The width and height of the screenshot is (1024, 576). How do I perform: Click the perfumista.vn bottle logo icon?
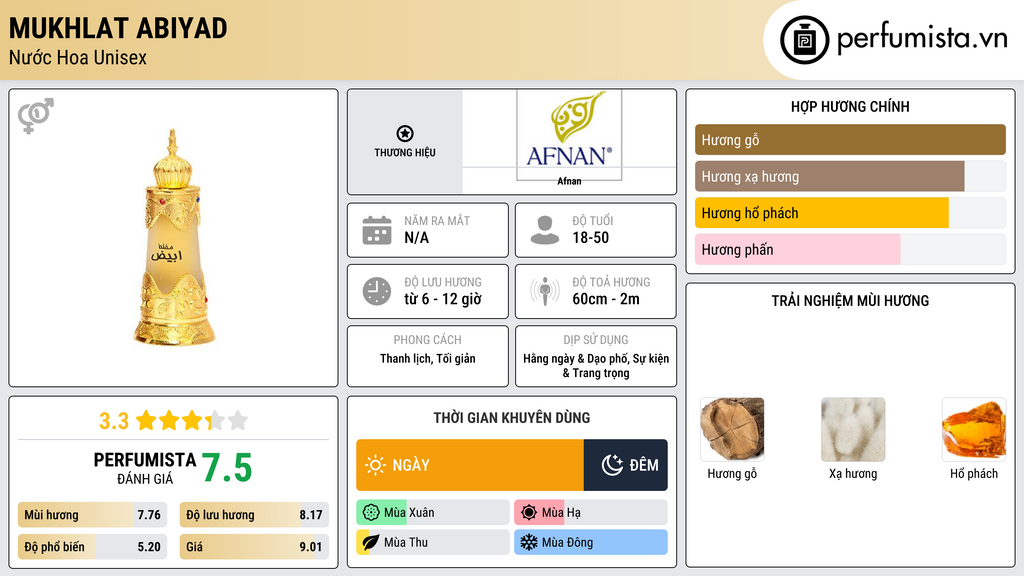coord(805,40)
